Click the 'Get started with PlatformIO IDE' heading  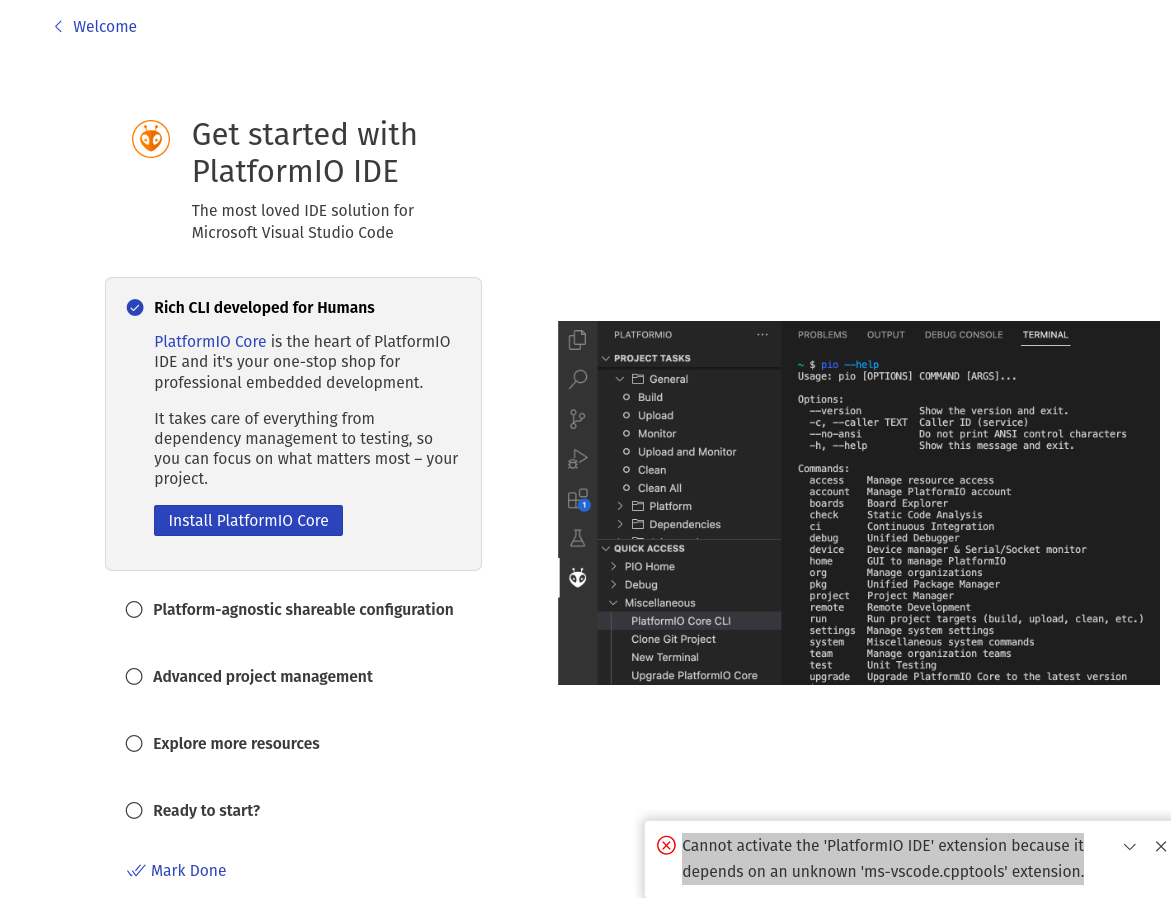click(x=305, y=153)
